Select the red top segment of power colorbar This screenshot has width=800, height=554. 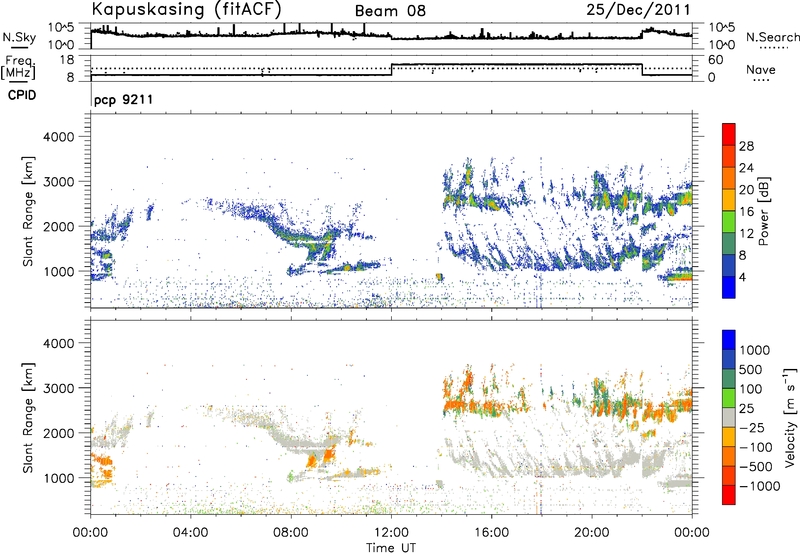click(x=729, y=135)
